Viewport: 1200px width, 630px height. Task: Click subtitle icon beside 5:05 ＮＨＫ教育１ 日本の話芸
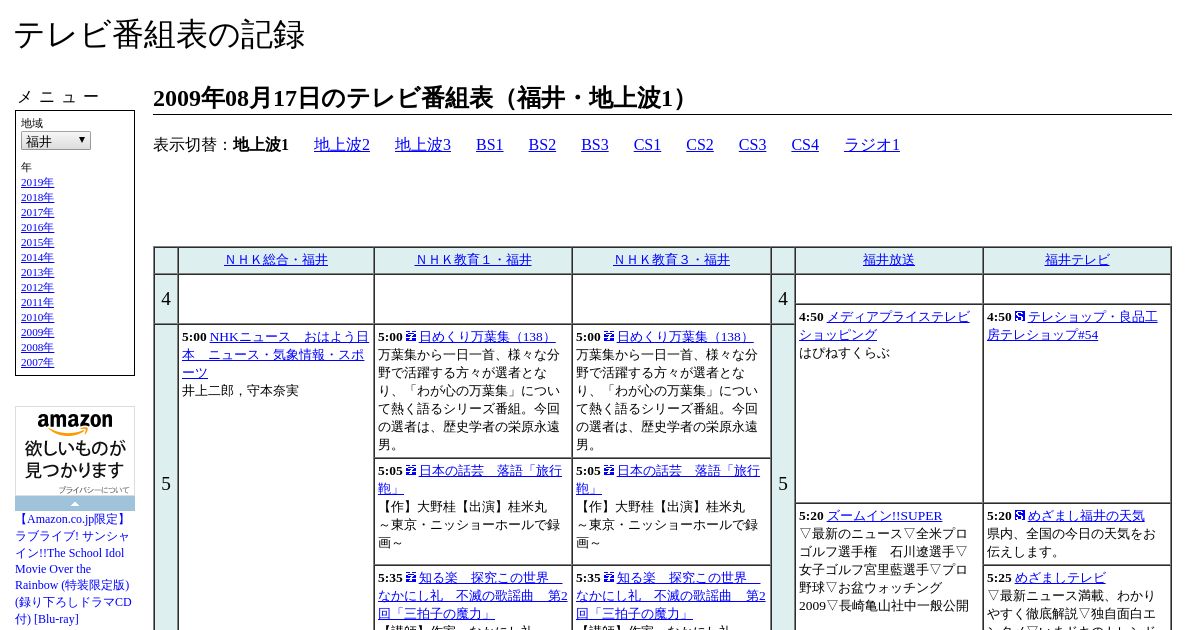411,470
